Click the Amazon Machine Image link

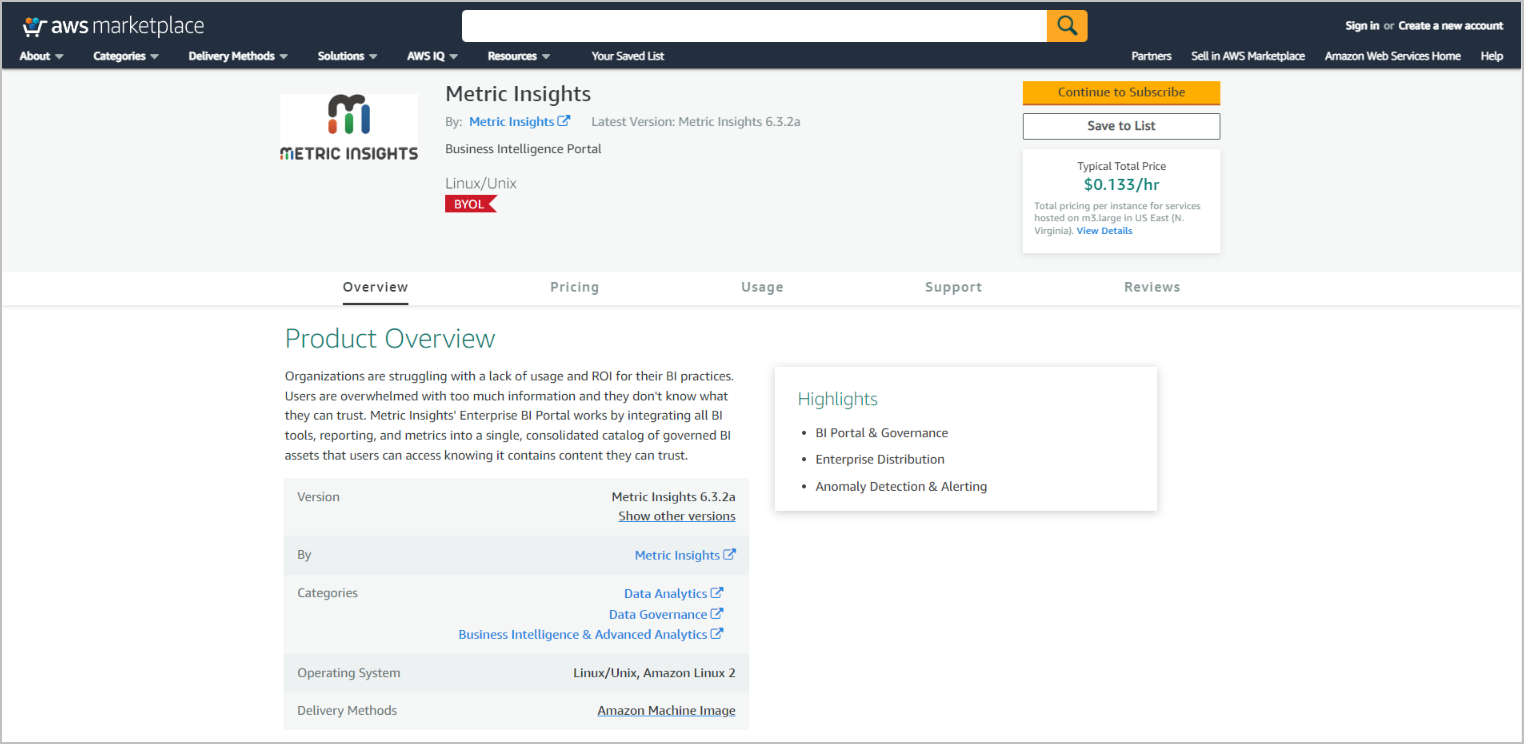pos(666,711)
